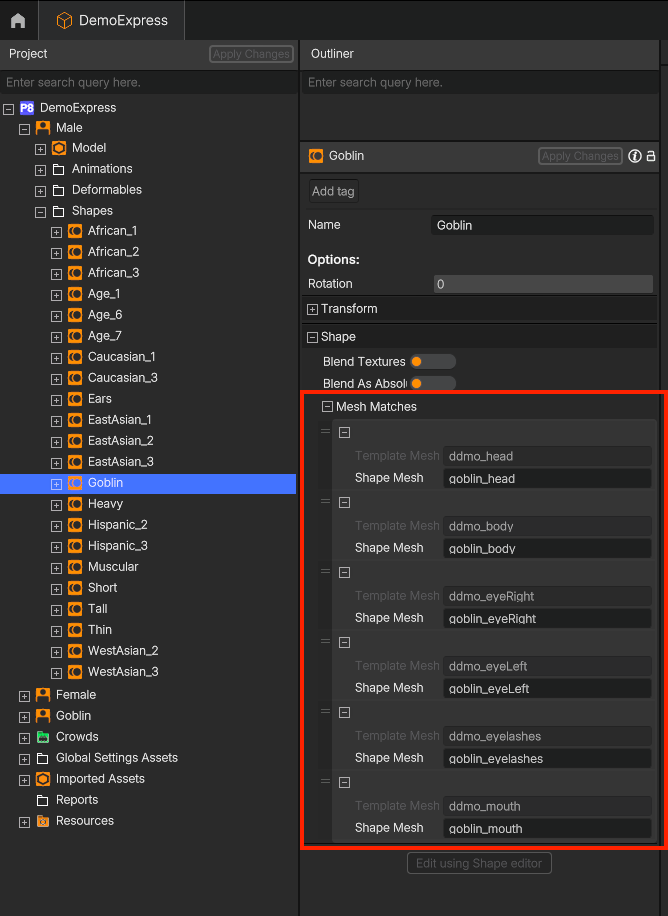Click the goblin_head Shape Mesh field
This screenshot has width=668, height=916.
point(547,478)
